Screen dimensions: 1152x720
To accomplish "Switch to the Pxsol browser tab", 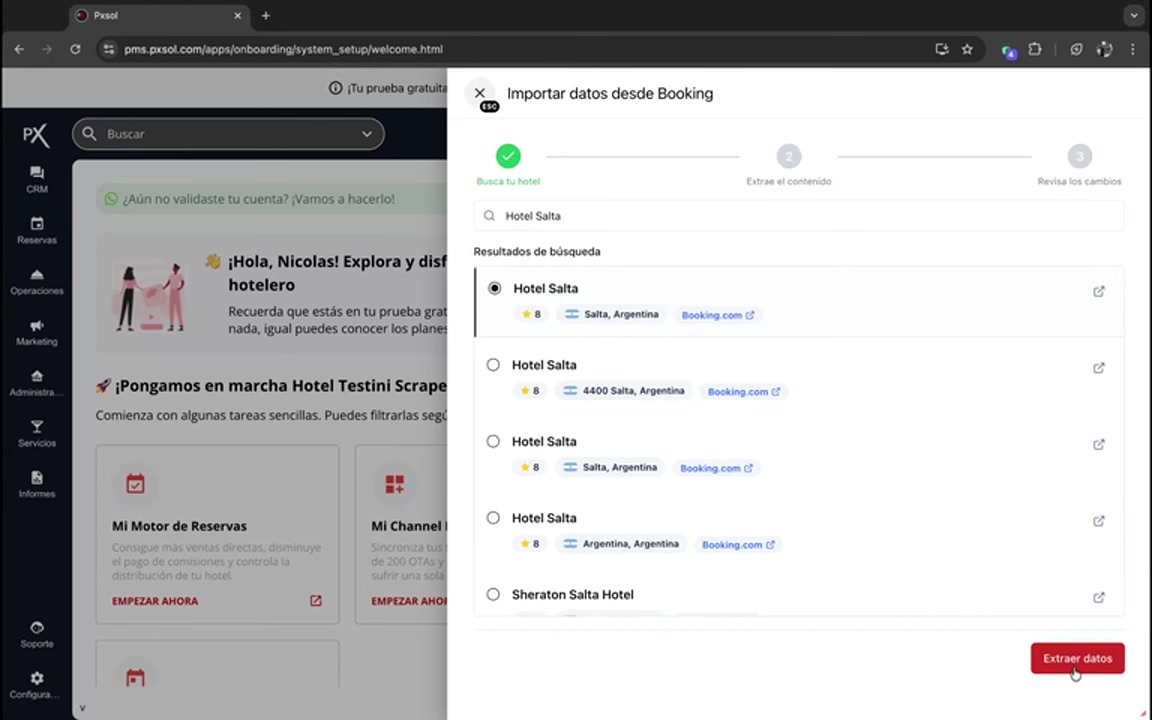I will [x=150, y=16].
